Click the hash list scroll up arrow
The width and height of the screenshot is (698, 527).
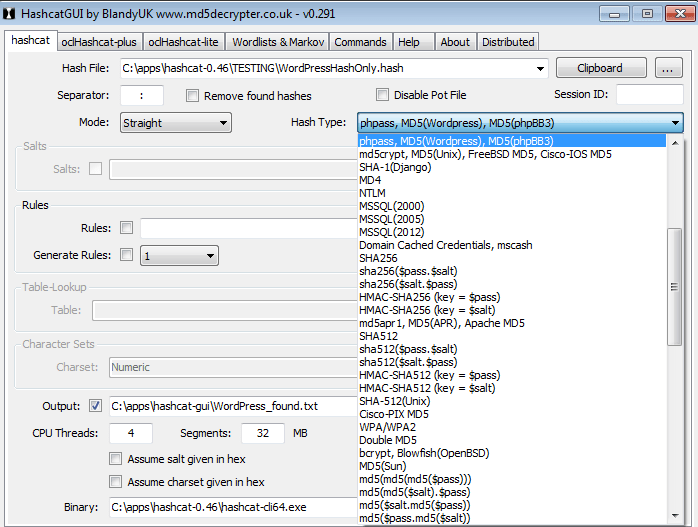(675, 143)
